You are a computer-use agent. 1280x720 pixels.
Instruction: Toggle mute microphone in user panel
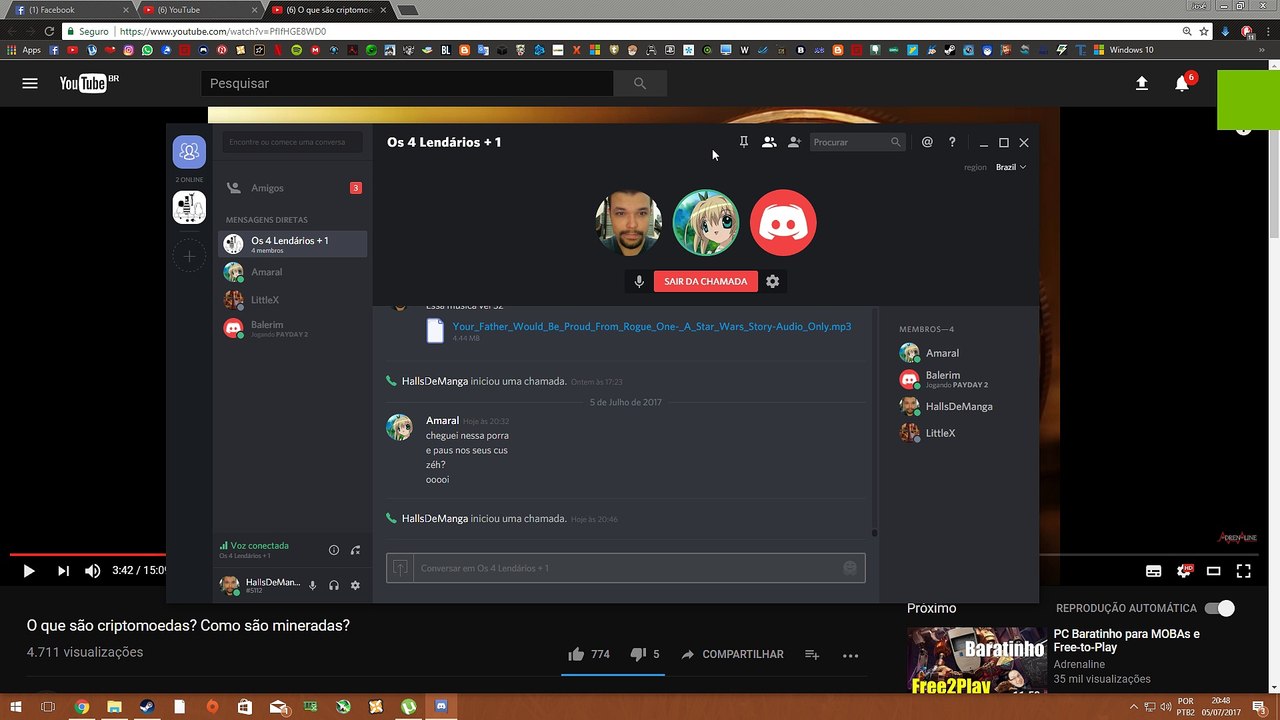point(312,585)
